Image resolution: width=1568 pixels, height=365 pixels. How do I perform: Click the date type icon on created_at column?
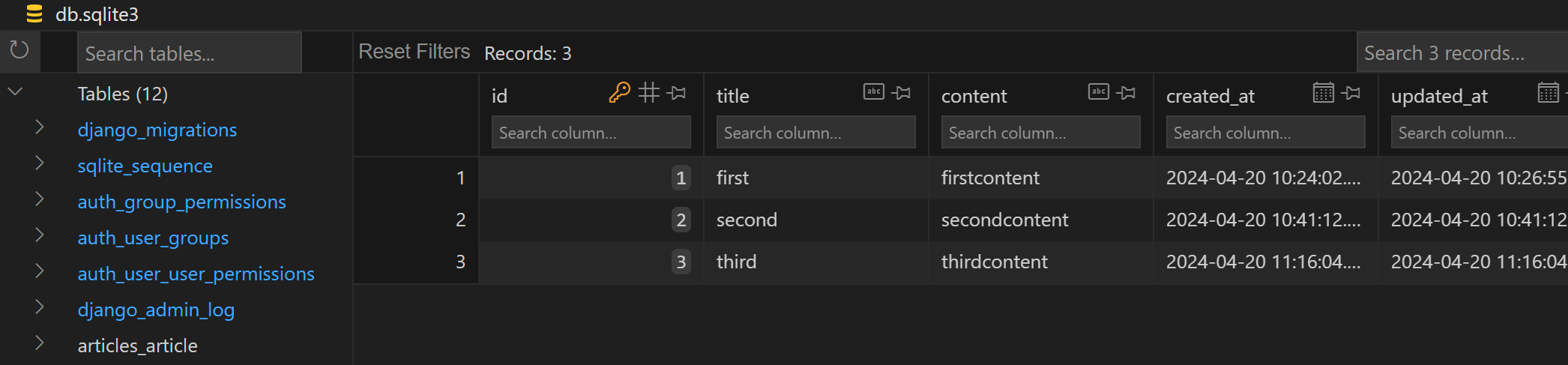tap(1324, 92)
